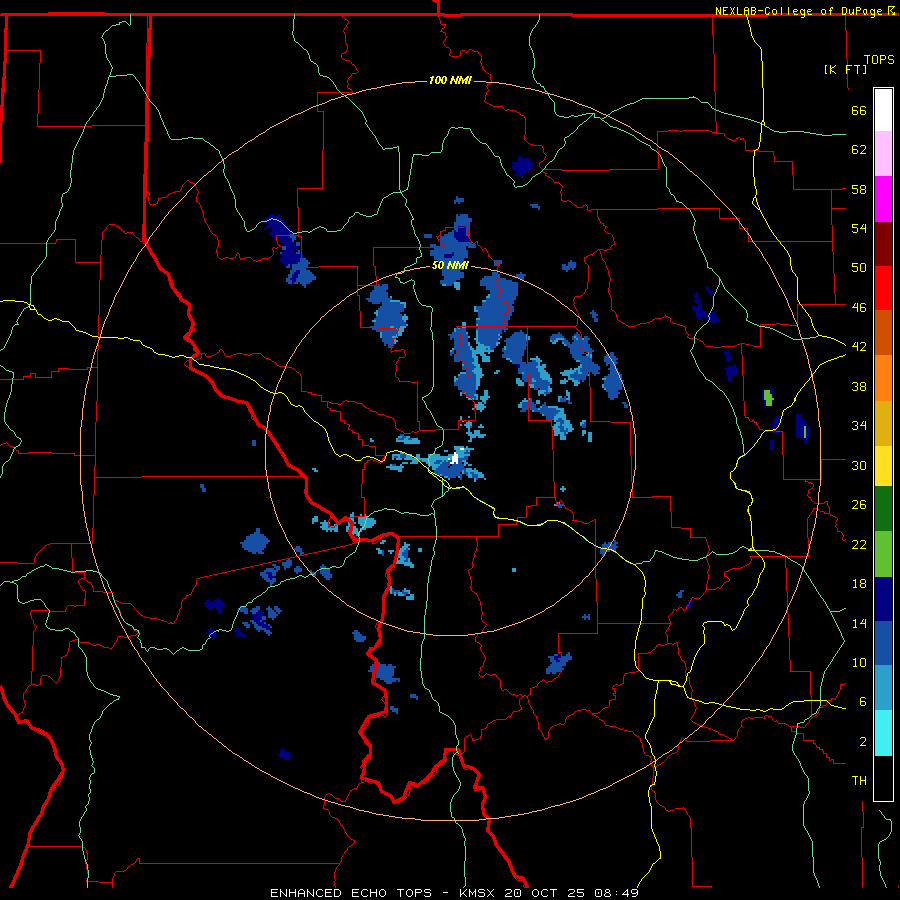This screenshot has width=900, height=900.
Task: Choose the gold swatch in the legend bar
Action: coord(883,423)
